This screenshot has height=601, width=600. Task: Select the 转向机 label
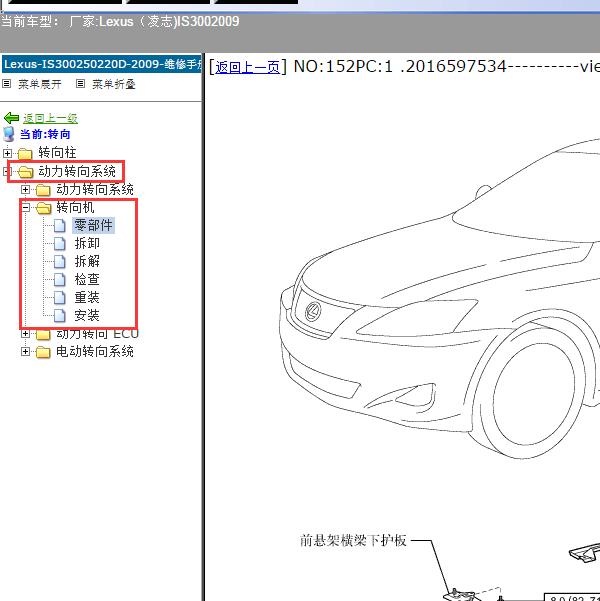coord(75,207)
